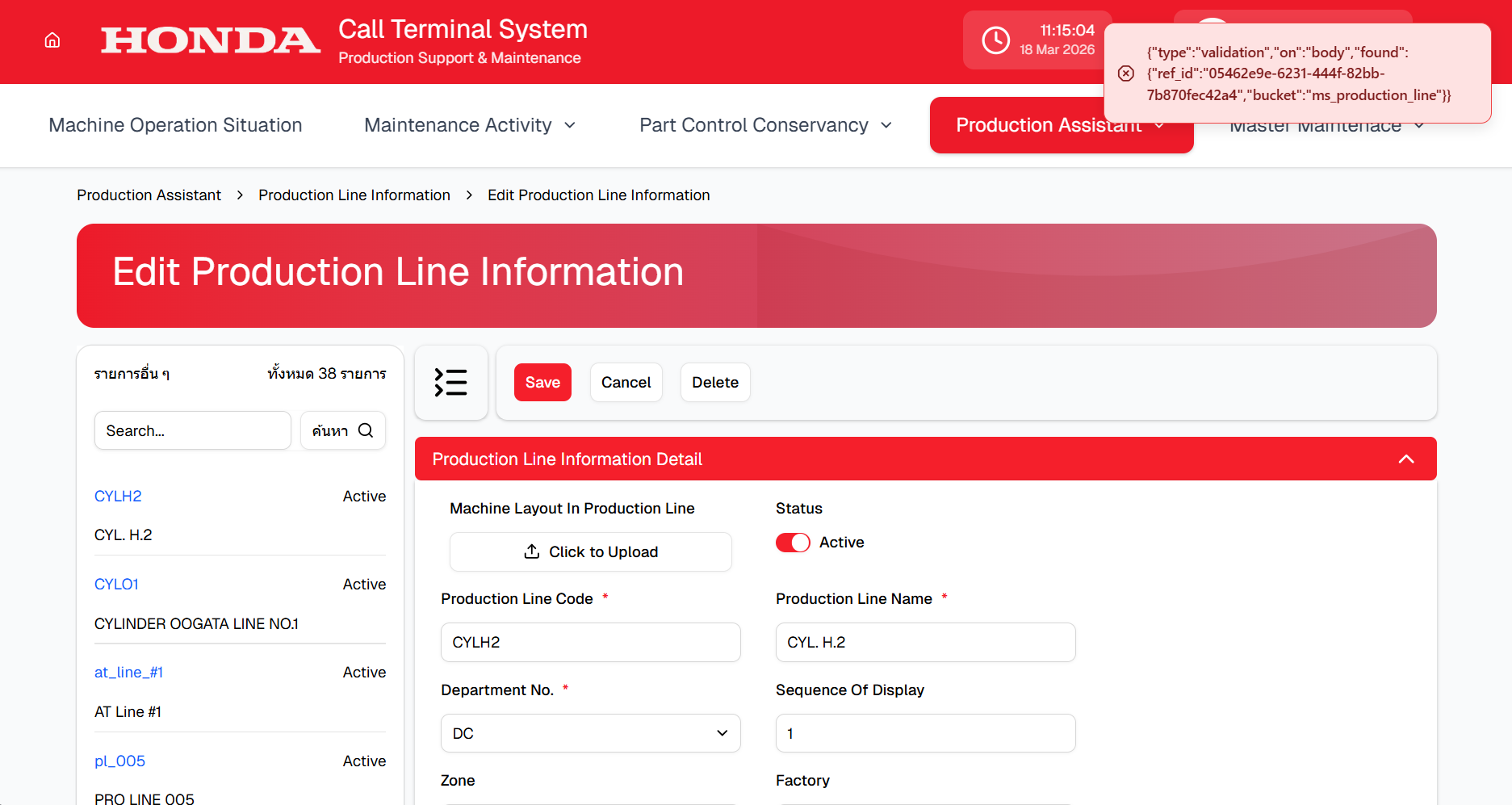Dismiss the validation error icon in toast

pos(1125,73)
